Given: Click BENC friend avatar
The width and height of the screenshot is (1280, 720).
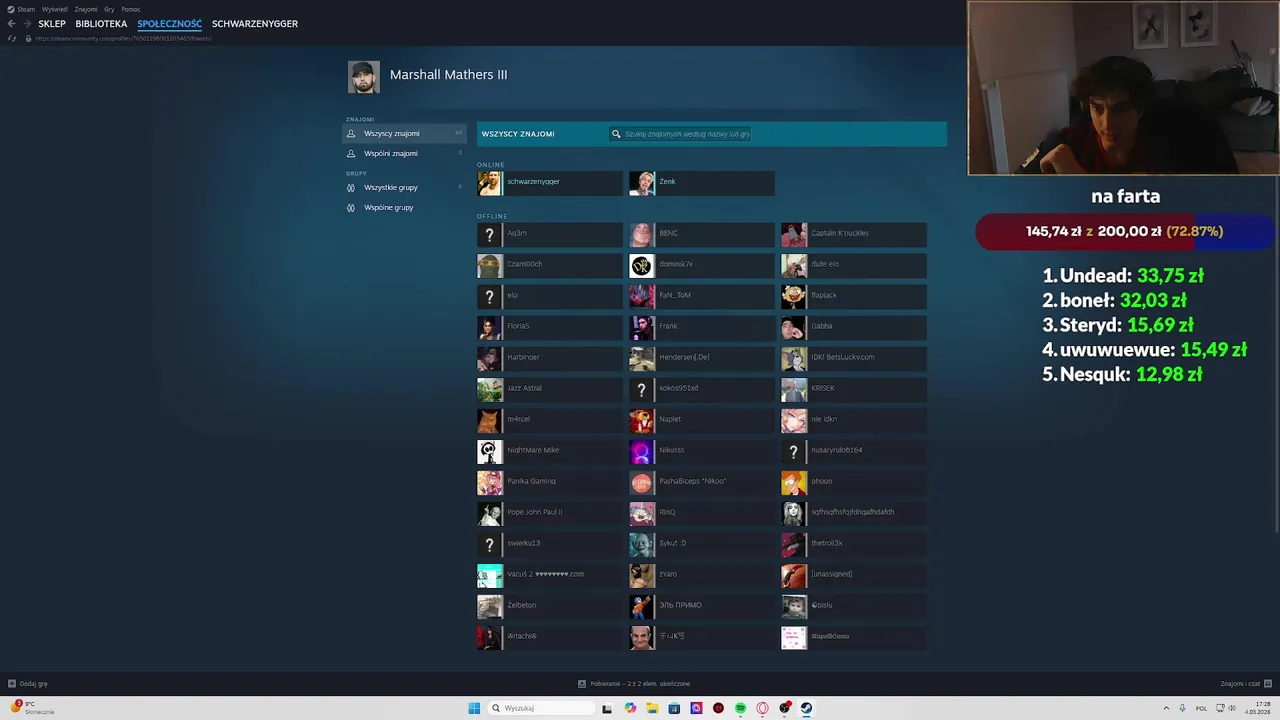Looking at the screenshot, I should pos(642,235).
